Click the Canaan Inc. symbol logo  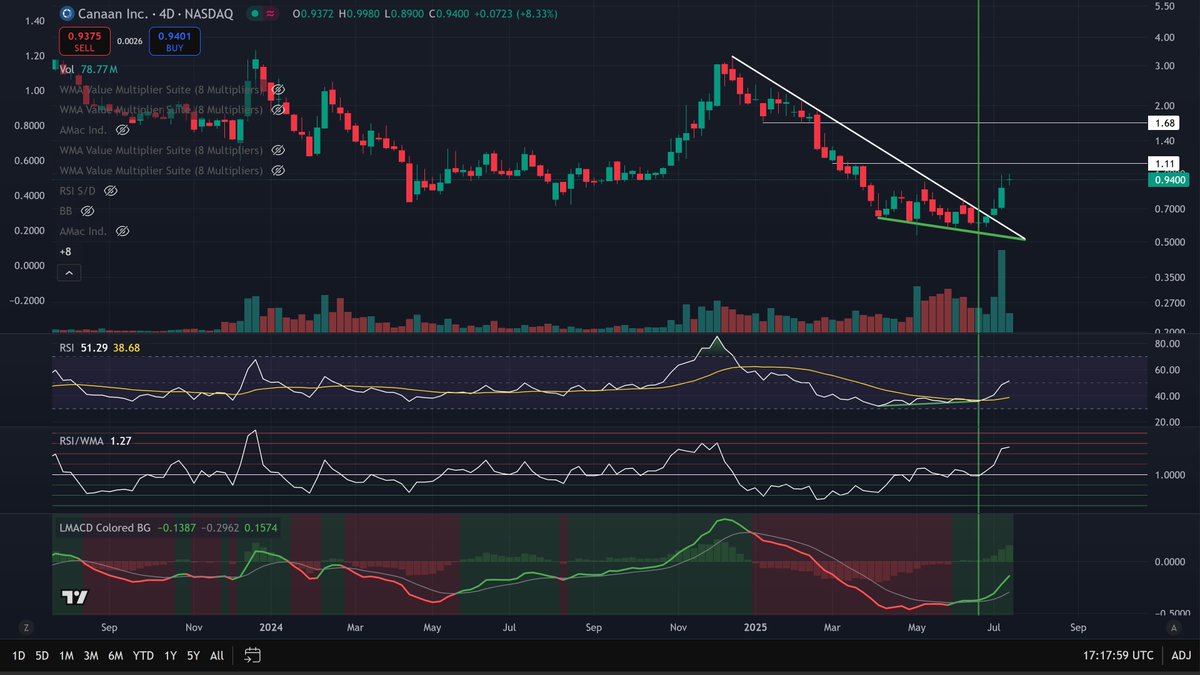(66, 14)
